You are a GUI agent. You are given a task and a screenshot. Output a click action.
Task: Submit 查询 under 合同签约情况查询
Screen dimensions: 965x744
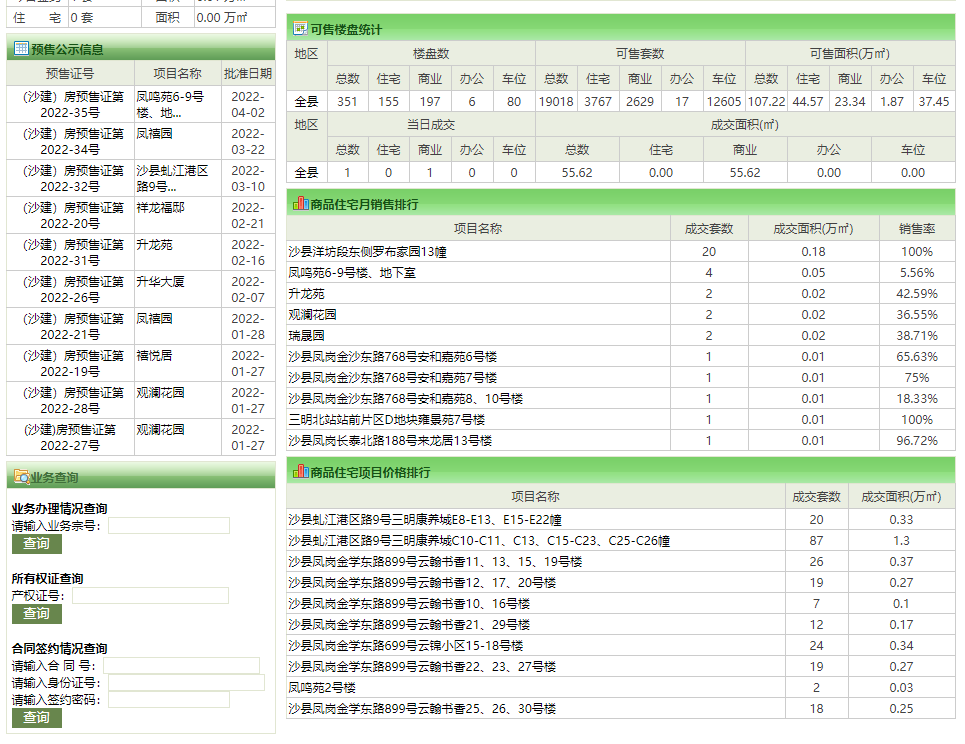coord(36,718)
